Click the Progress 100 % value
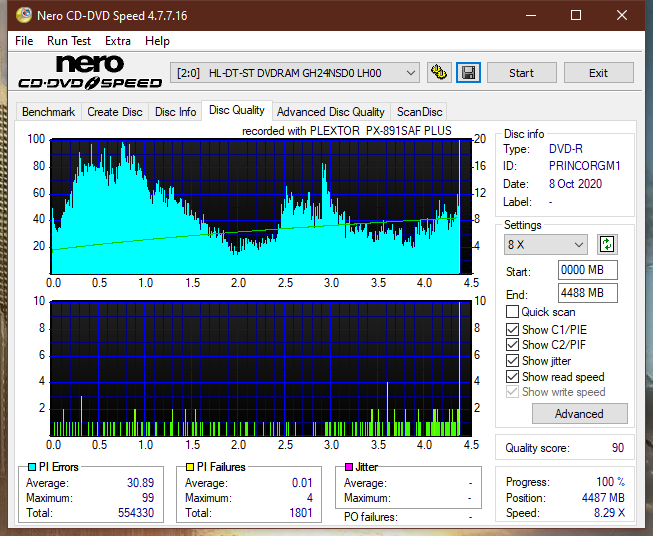653x536 pixels. click(x=611, y=482)
